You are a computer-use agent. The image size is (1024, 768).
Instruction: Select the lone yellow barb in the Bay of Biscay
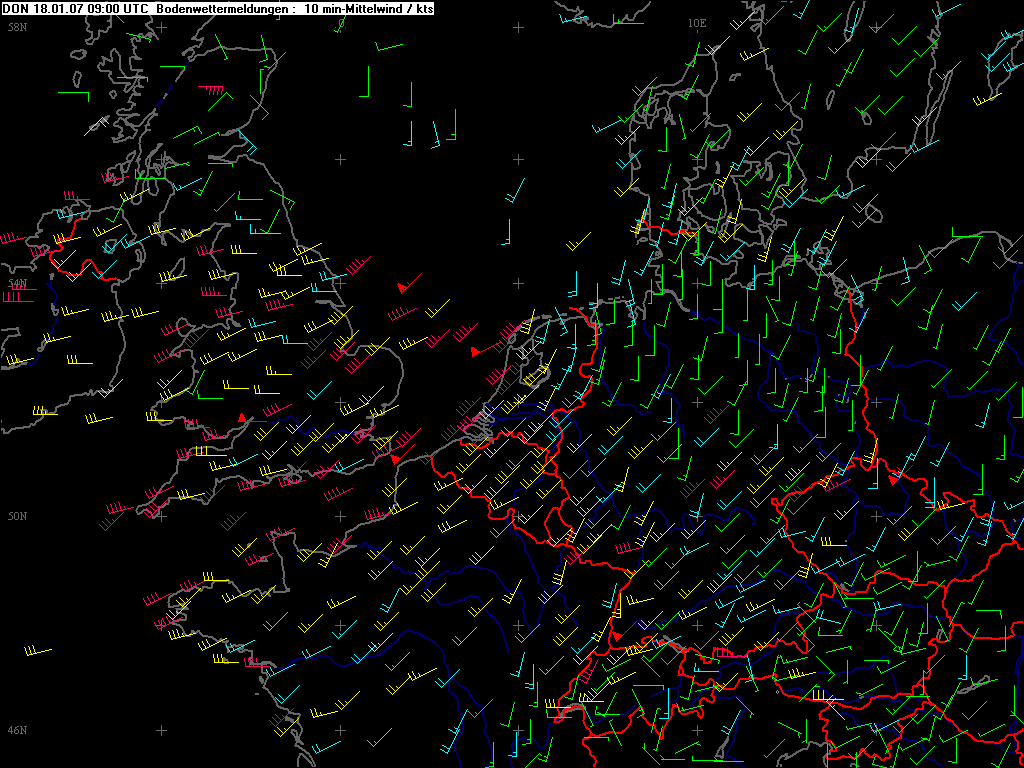pos(38,651)
